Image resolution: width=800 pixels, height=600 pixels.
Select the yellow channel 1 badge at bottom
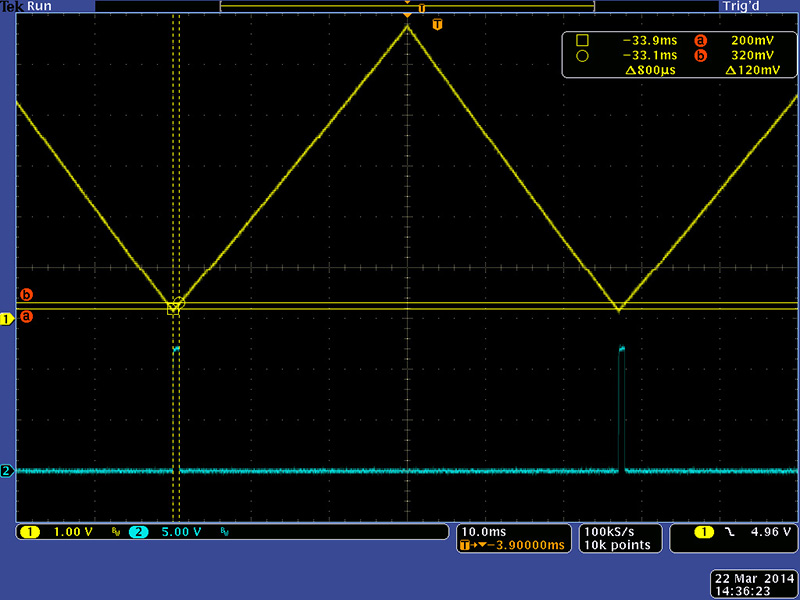[30, 532]
